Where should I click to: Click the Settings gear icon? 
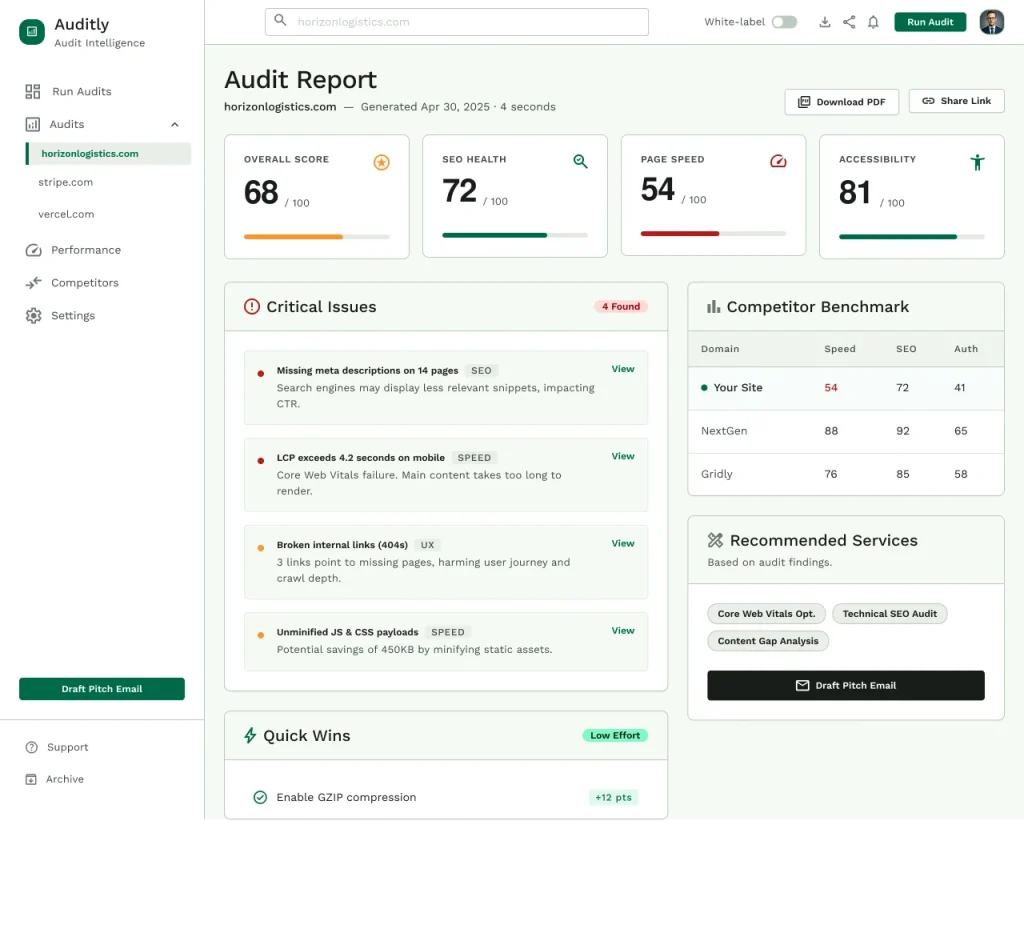point(33,315)
